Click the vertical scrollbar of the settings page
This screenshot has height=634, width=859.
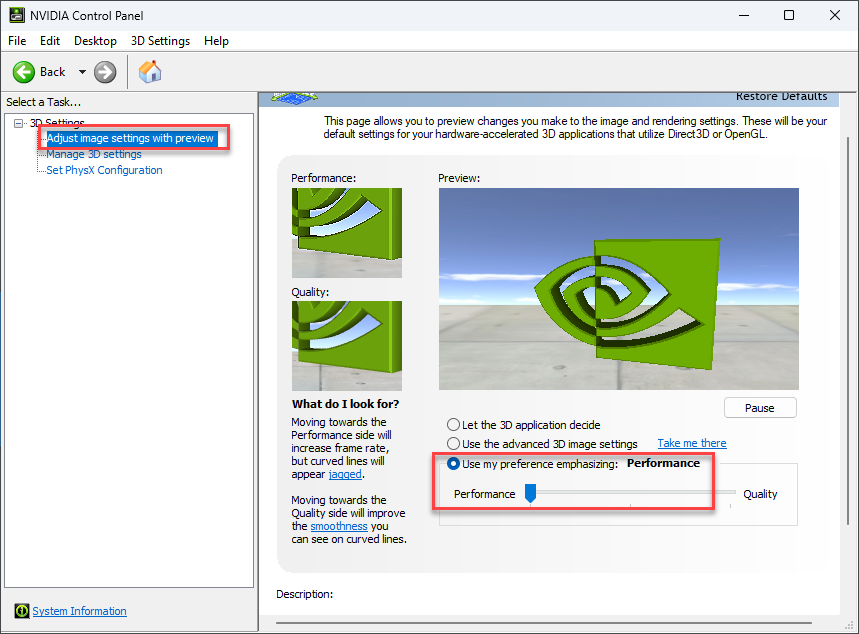(849, 331)
